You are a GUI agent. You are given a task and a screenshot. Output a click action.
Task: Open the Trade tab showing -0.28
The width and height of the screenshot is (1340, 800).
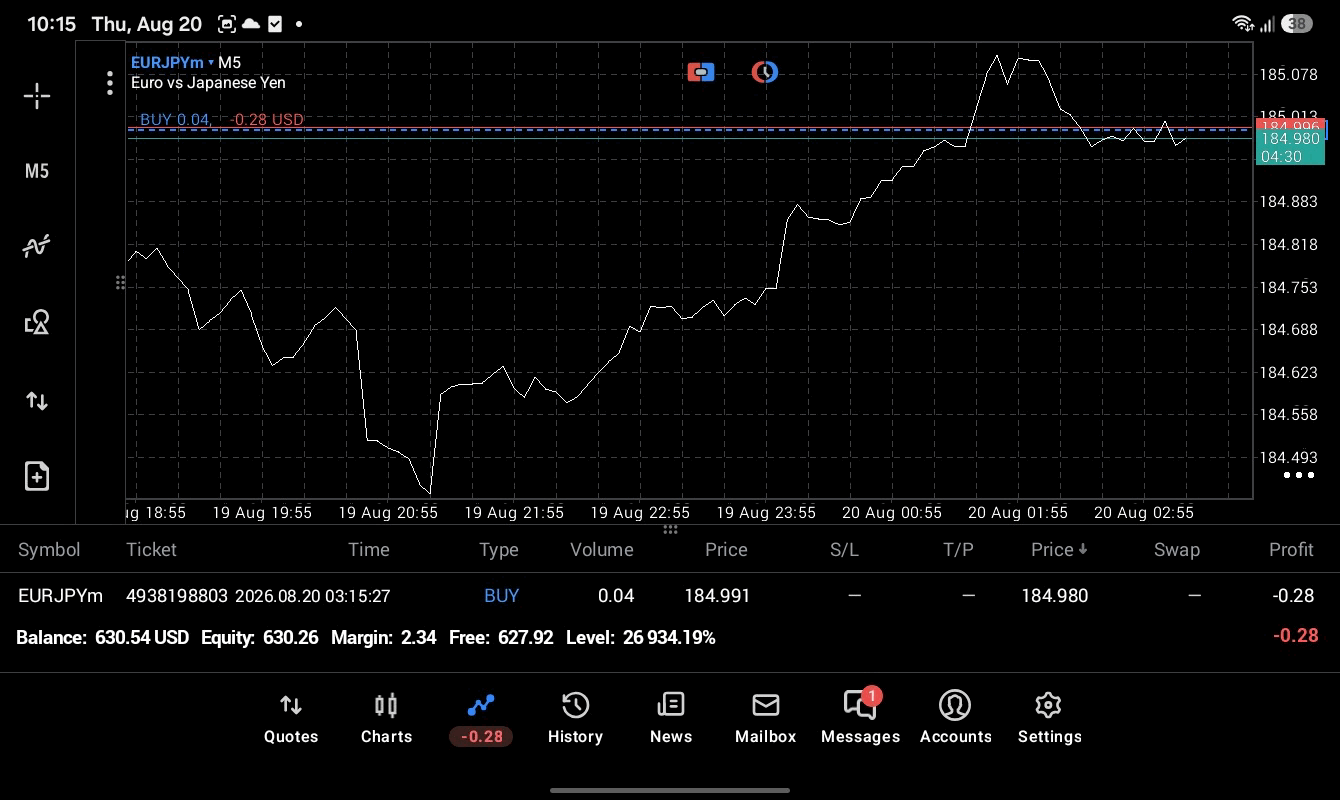point(481,719)
